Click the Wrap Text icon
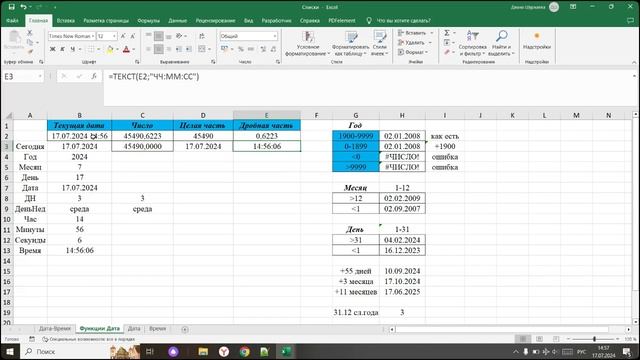Viewport: 640px width, 360px height. pyautogui.click(x=202, y=36)
